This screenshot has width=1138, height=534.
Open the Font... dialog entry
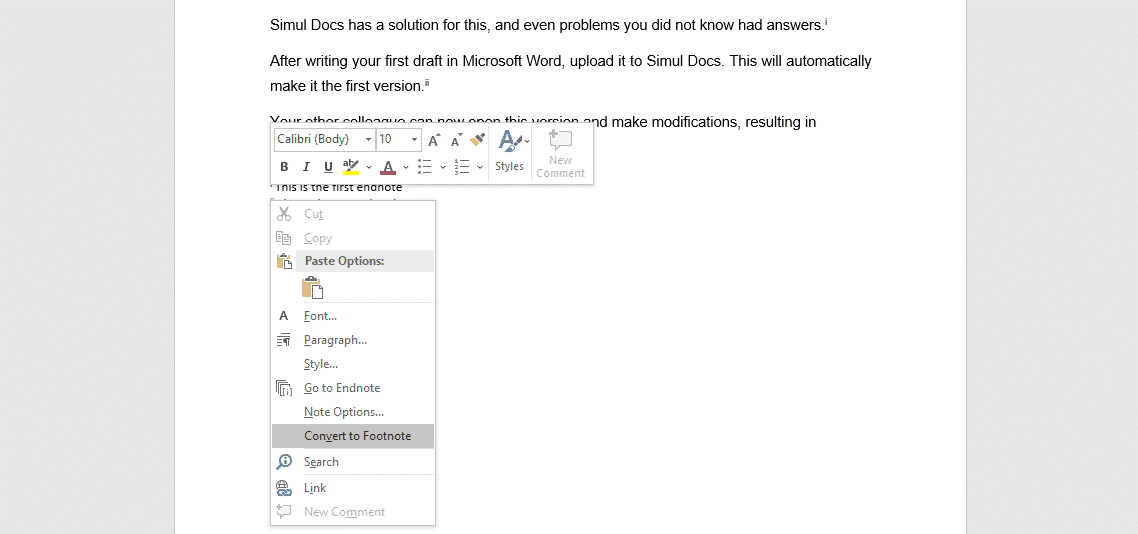point(353,316)
